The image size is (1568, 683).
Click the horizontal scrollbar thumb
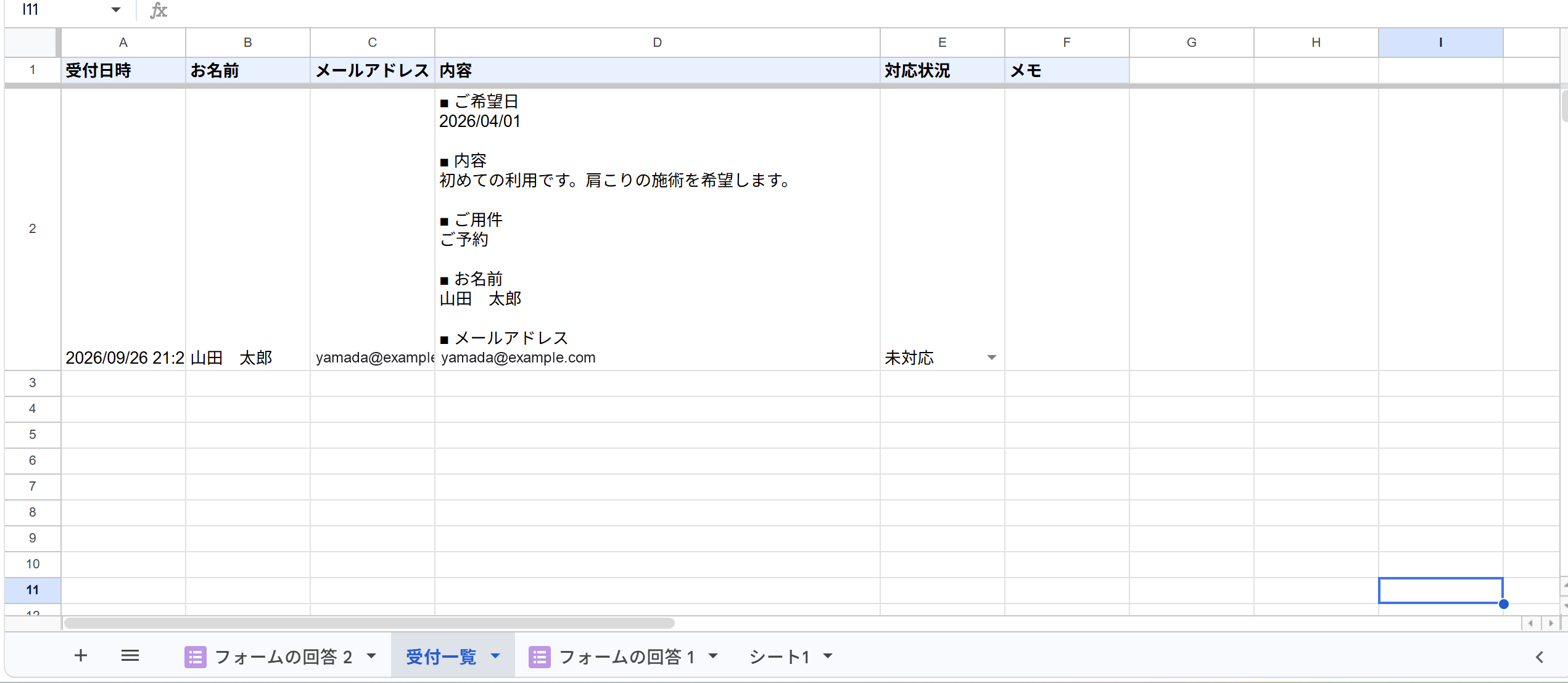coord(369,623)
